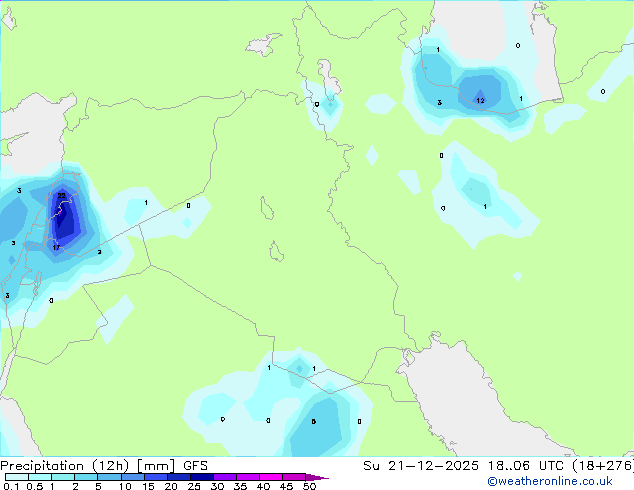Click the dark navy swatch between 25 and 30
The image size is (634, 490).
pos(201,477)
